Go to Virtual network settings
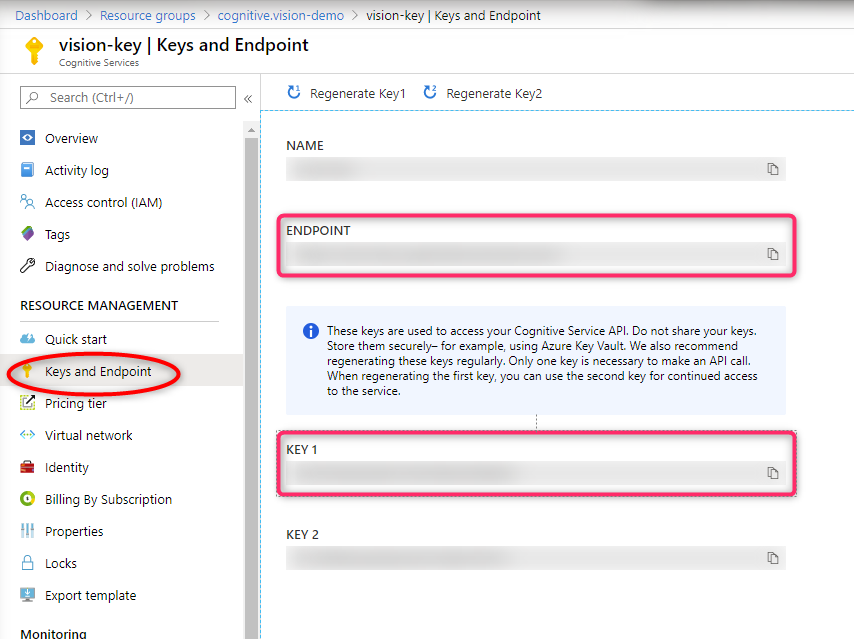Viewport: 854px width, 639px height. [89, 435]
